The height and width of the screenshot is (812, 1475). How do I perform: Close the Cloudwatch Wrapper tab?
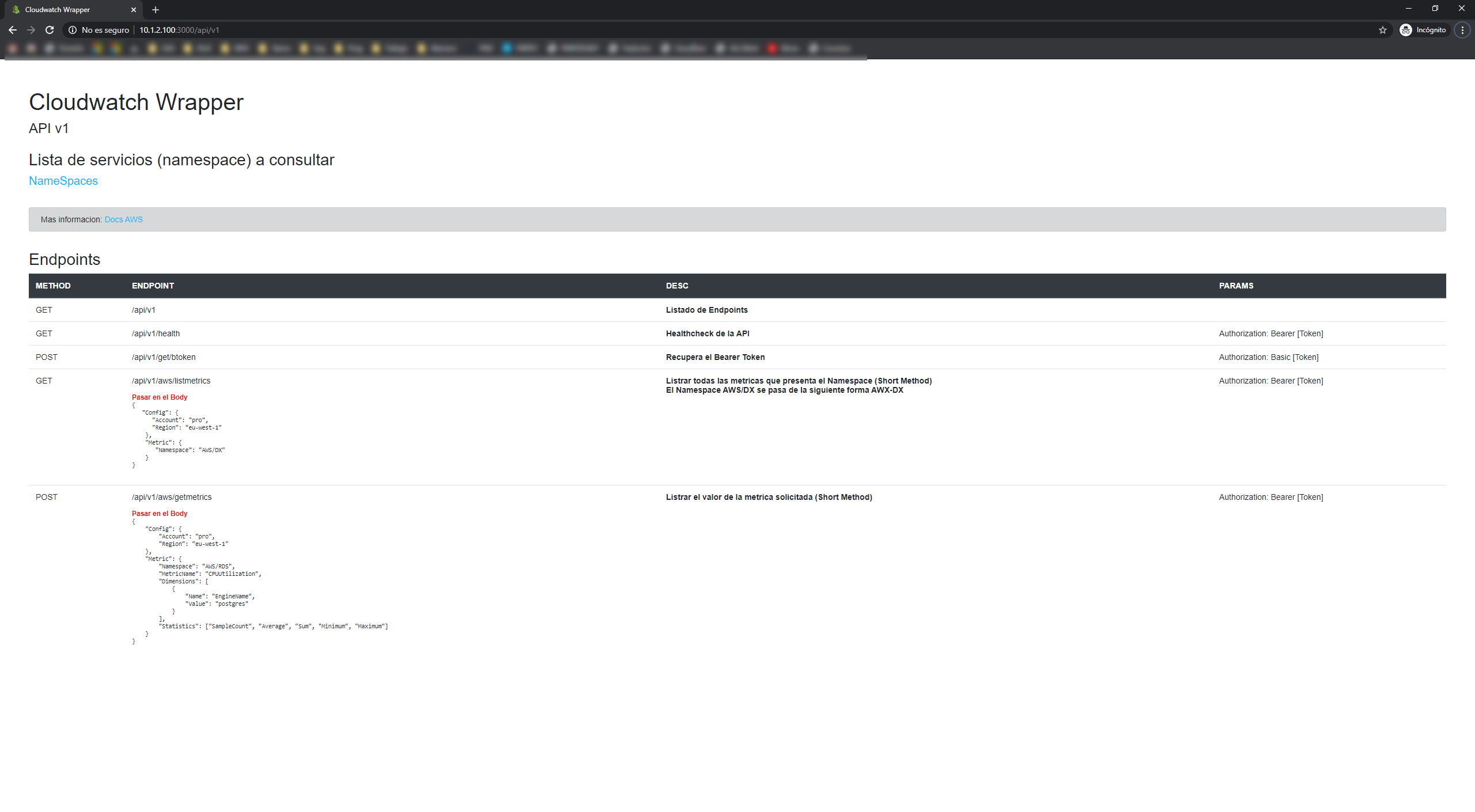[134, 10]
